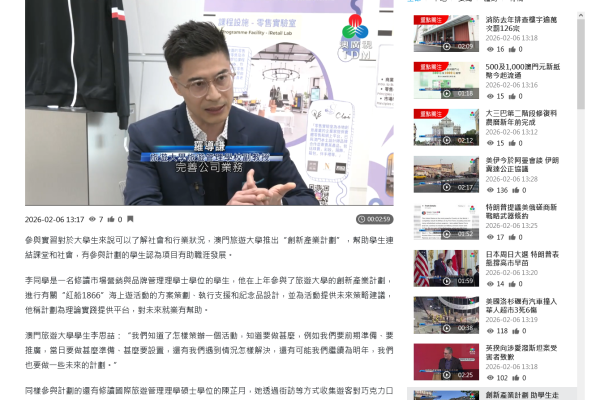Image resolution: width=600 pixels, height=400 pixels.
Task: Click the like thumb icon below main video
Action: (x=111, y=219)
